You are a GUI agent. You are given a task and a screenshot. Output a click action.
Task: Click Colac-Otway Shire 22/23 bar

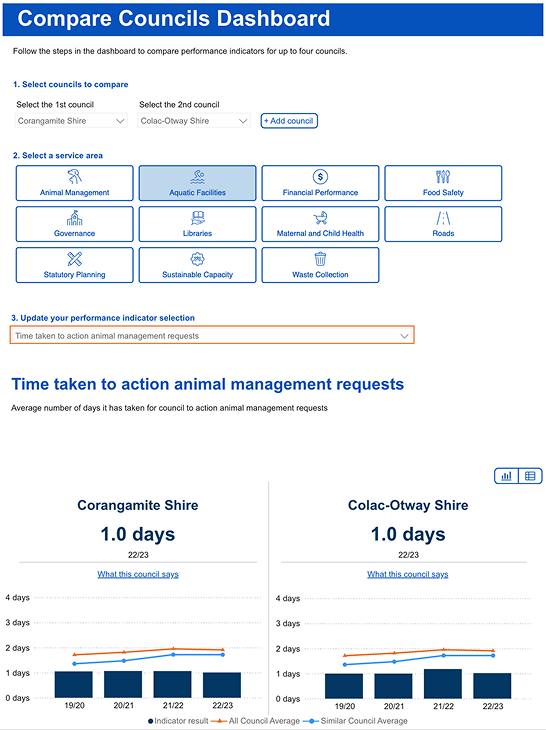coord(492,686)
